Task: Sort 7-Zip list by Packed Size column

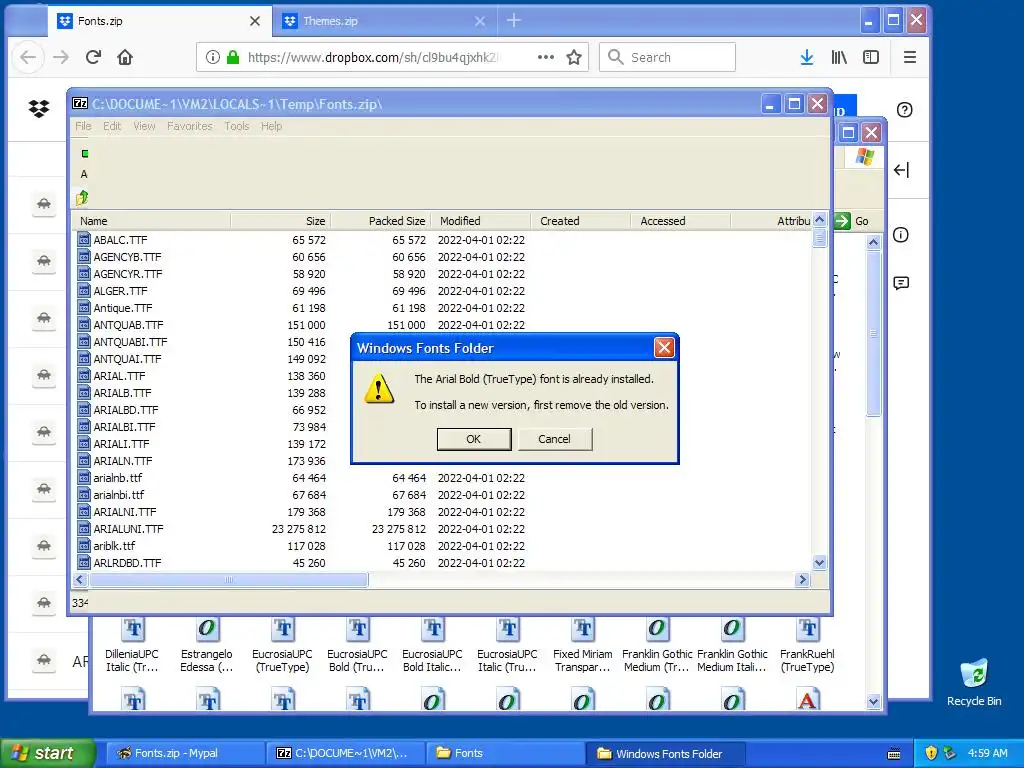Action: tap(379, 221)
